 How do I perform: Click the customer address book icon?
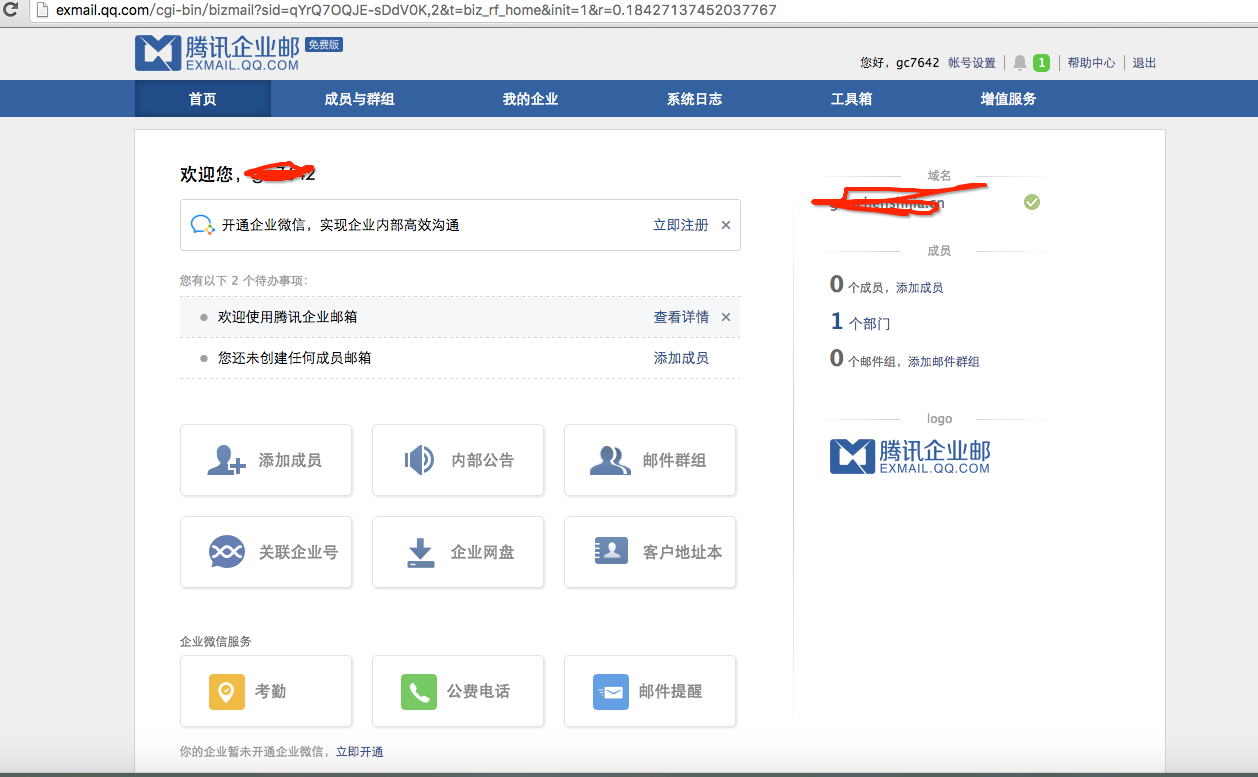click(x=611, y=551)
